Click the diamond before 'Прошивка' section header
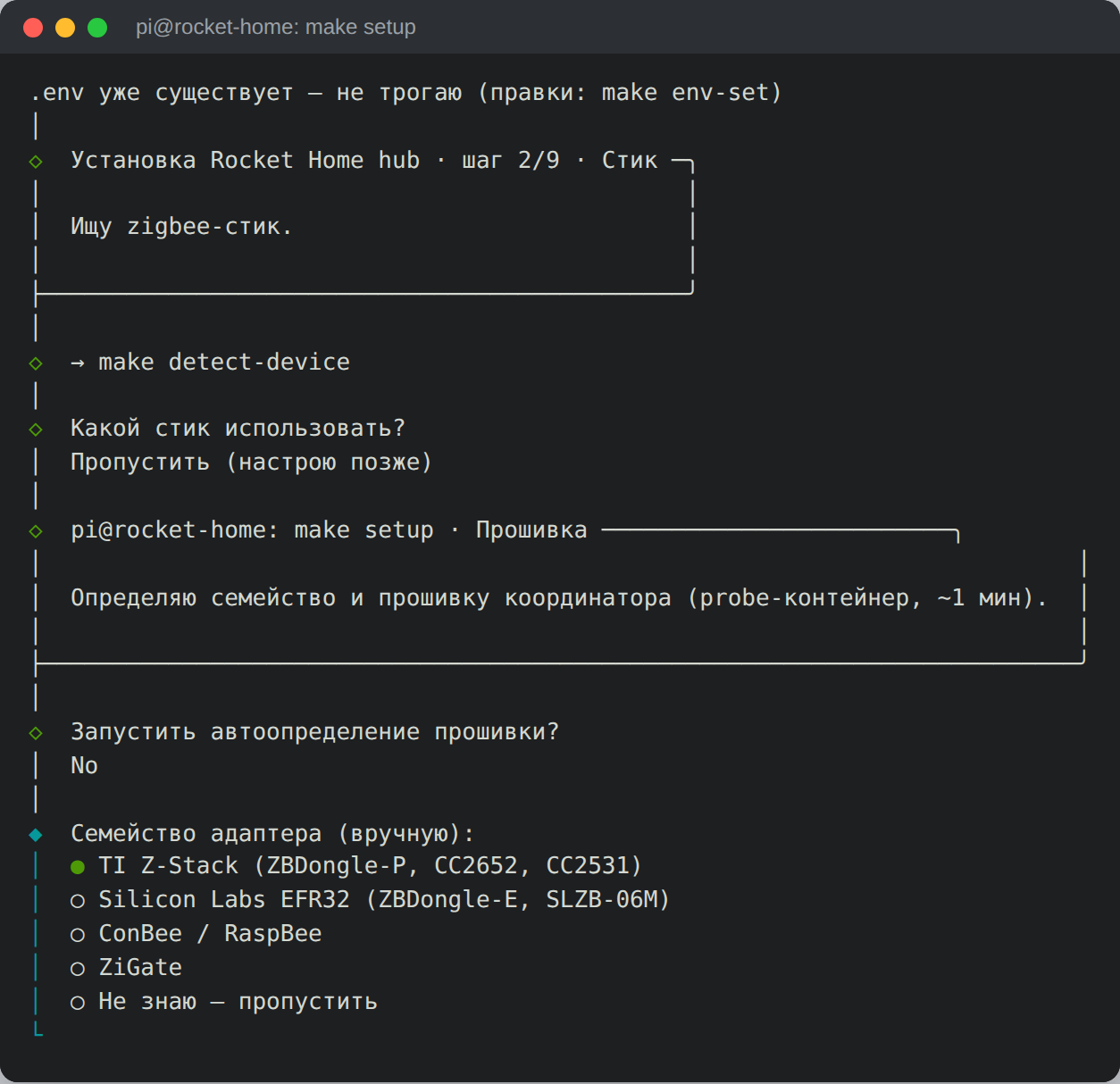The height and width of the screenshot is (1084, 1120). coord(36,531)
